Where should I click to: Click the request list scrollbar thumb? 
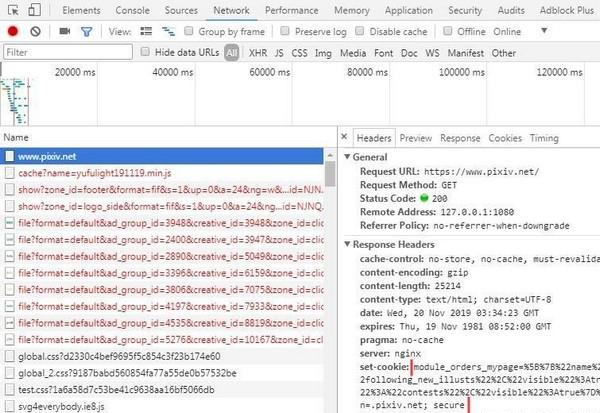330,173
